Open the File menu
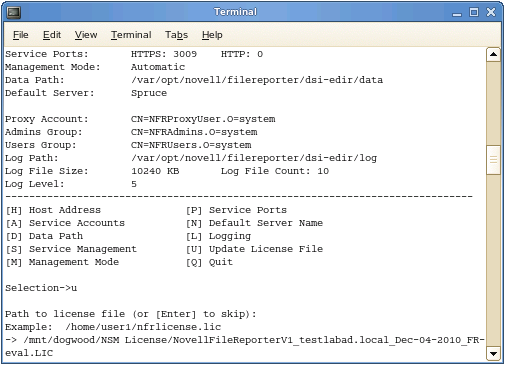Viewport: 506px width, 367px height. coord(21,35)
